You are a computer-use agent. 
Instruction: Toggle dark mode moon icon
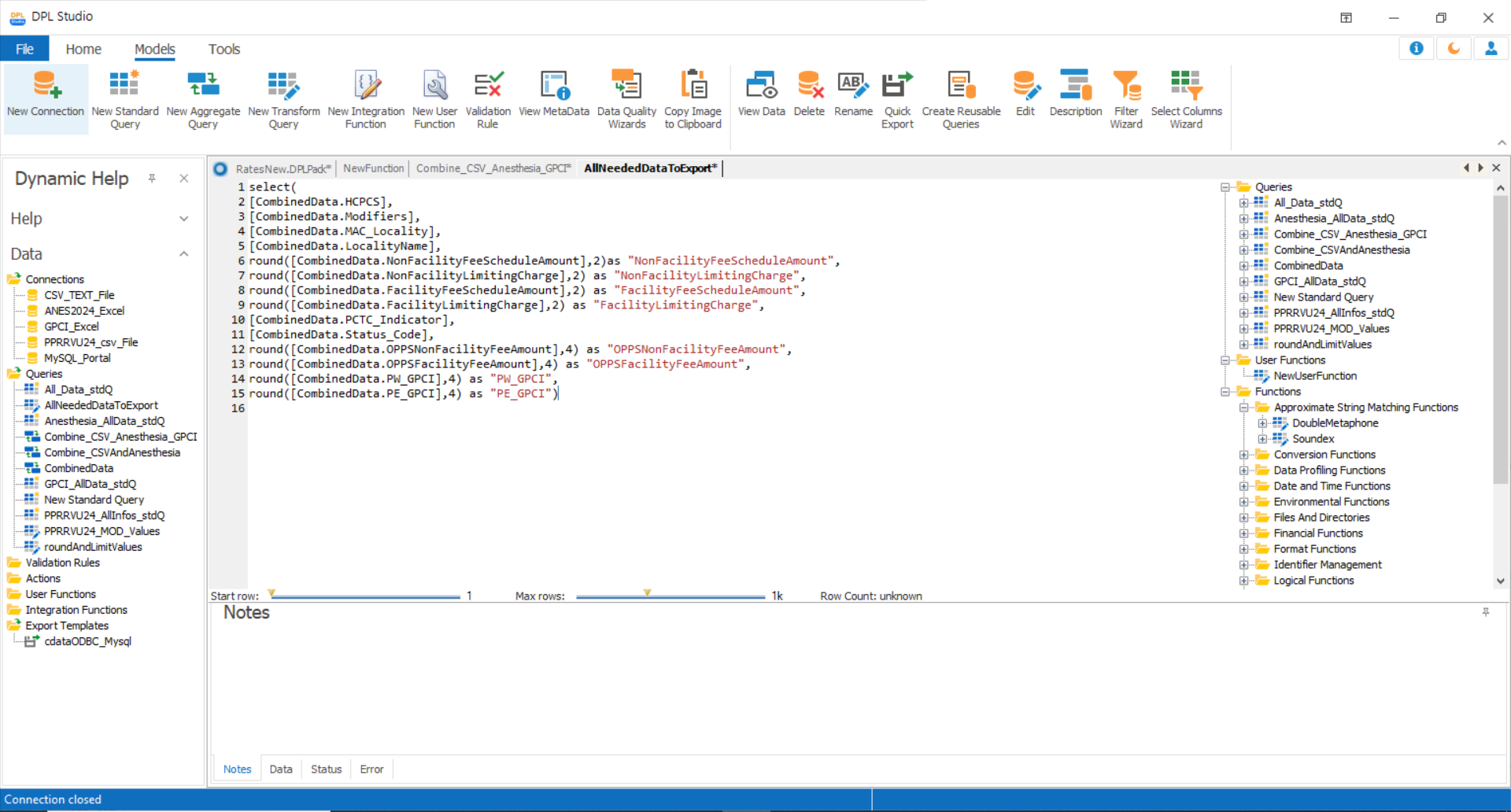pyautogui.click(x=1454, y=49)
